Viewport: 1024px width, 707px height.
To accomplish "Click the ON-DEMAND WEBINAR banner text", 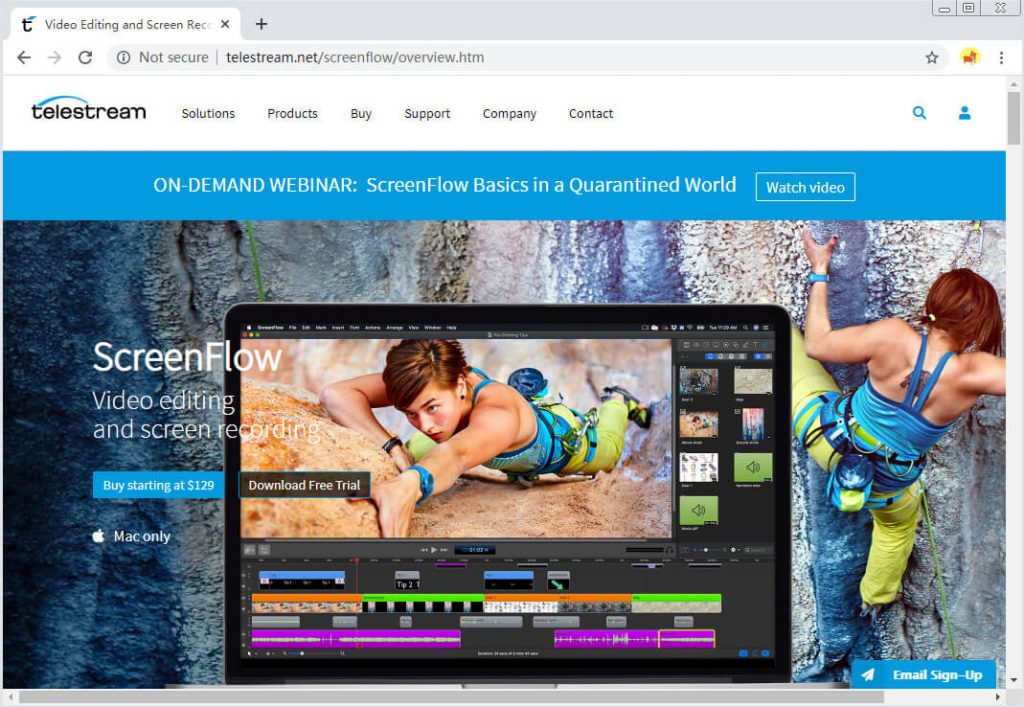I will pos(445,185).
